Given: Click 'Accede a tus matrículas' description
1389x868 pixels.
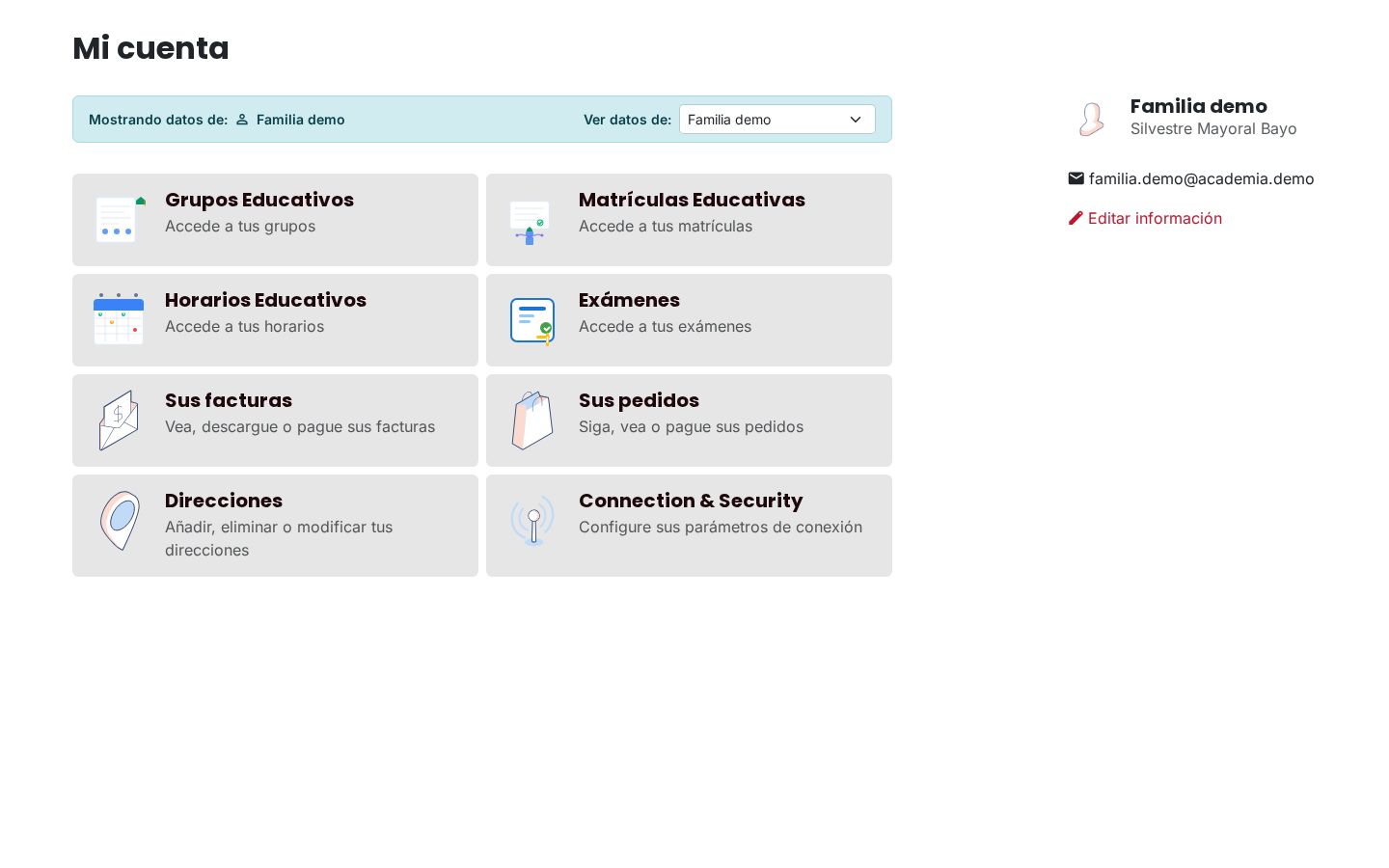Looking at the screenshot, I should pyautogui.click(x=666, y=226).
